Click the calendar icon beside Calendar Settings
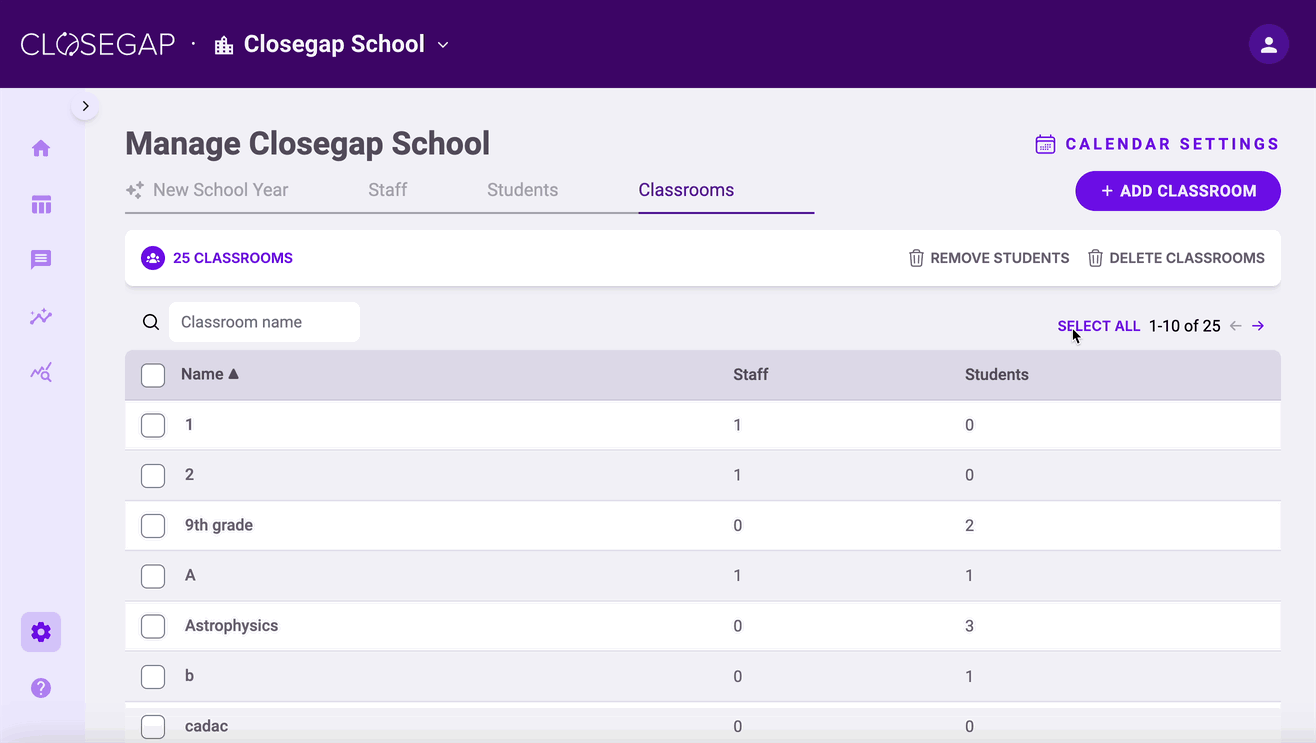 pyautogui.click(x=1045, y=144)
